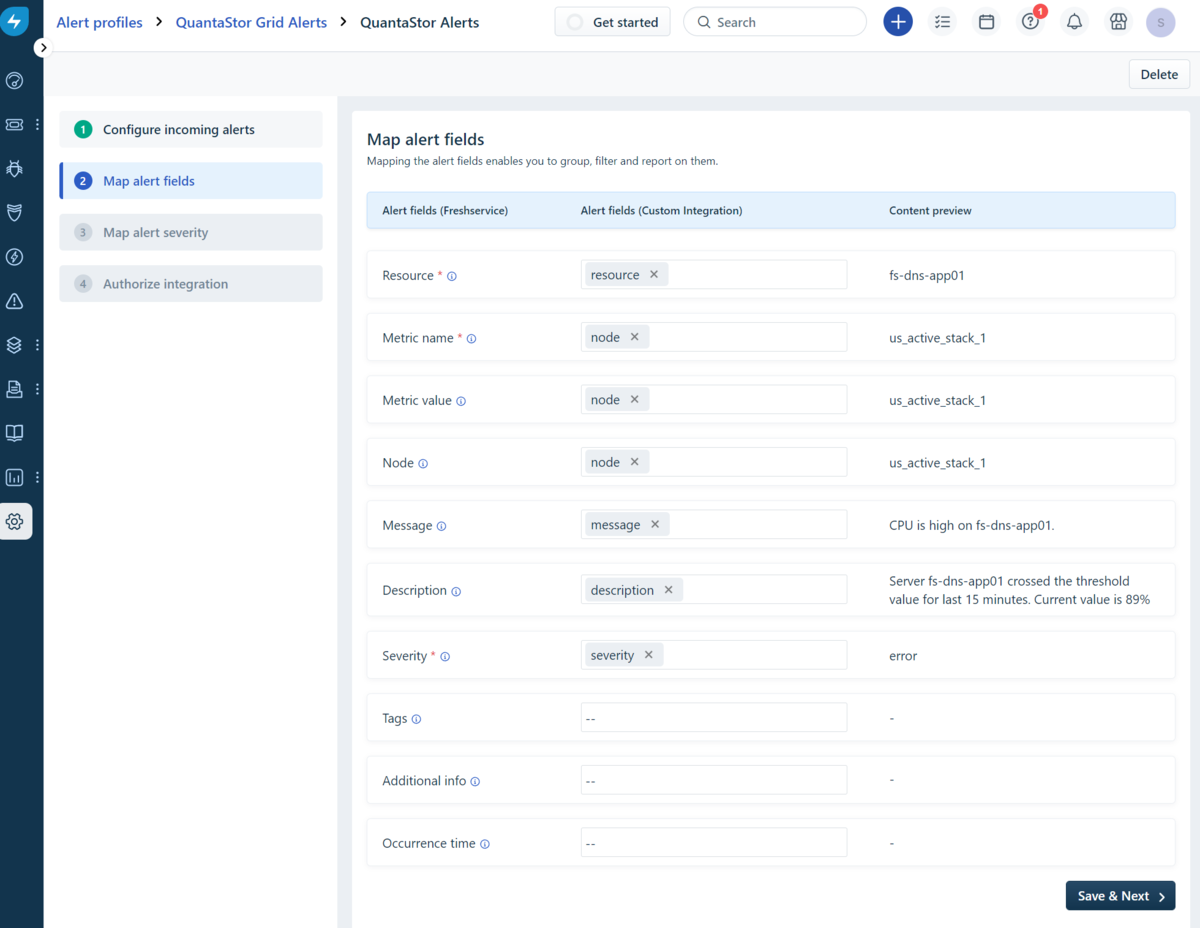
Task: Open the Dashboard gauge icon in sidebar
Action: pyautogui.click(x=15, y=81)
